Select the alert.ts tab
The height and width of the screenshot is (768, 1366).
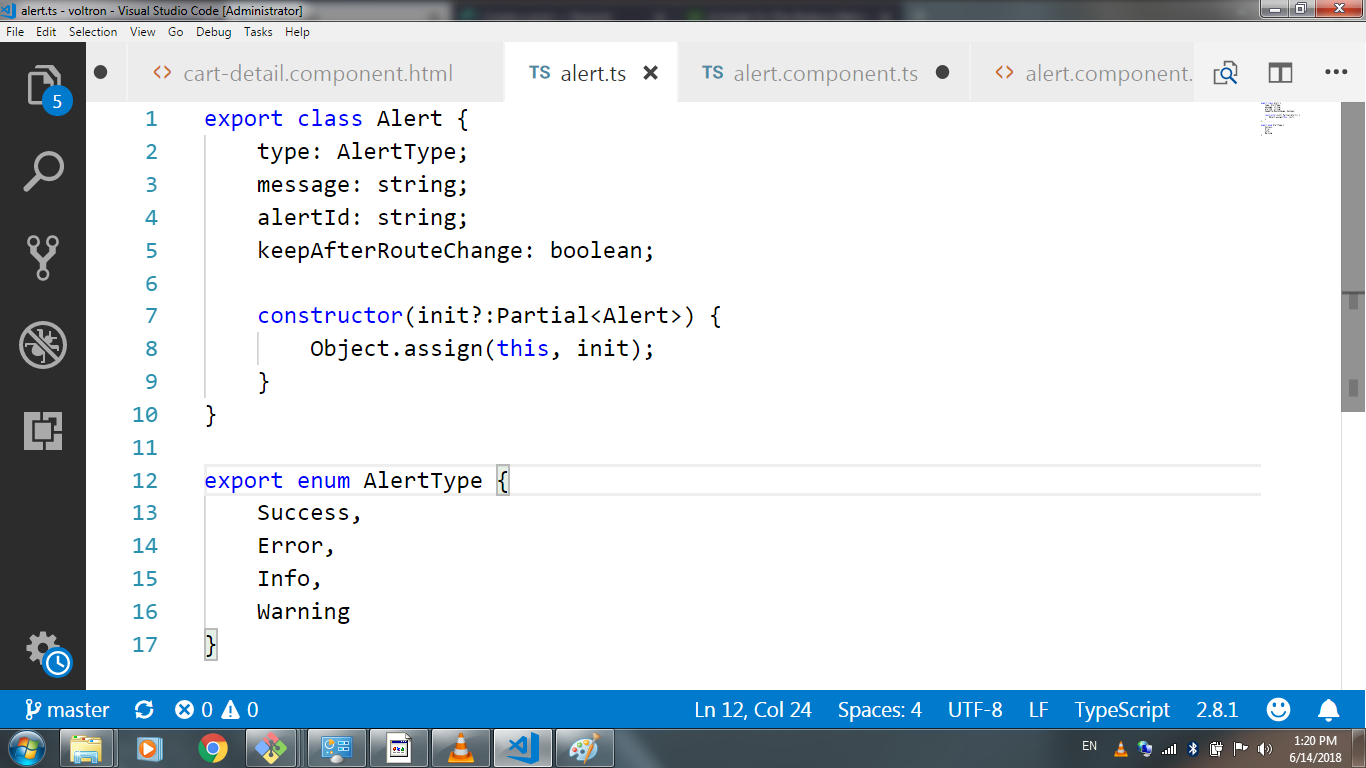[x=591, y=73]
